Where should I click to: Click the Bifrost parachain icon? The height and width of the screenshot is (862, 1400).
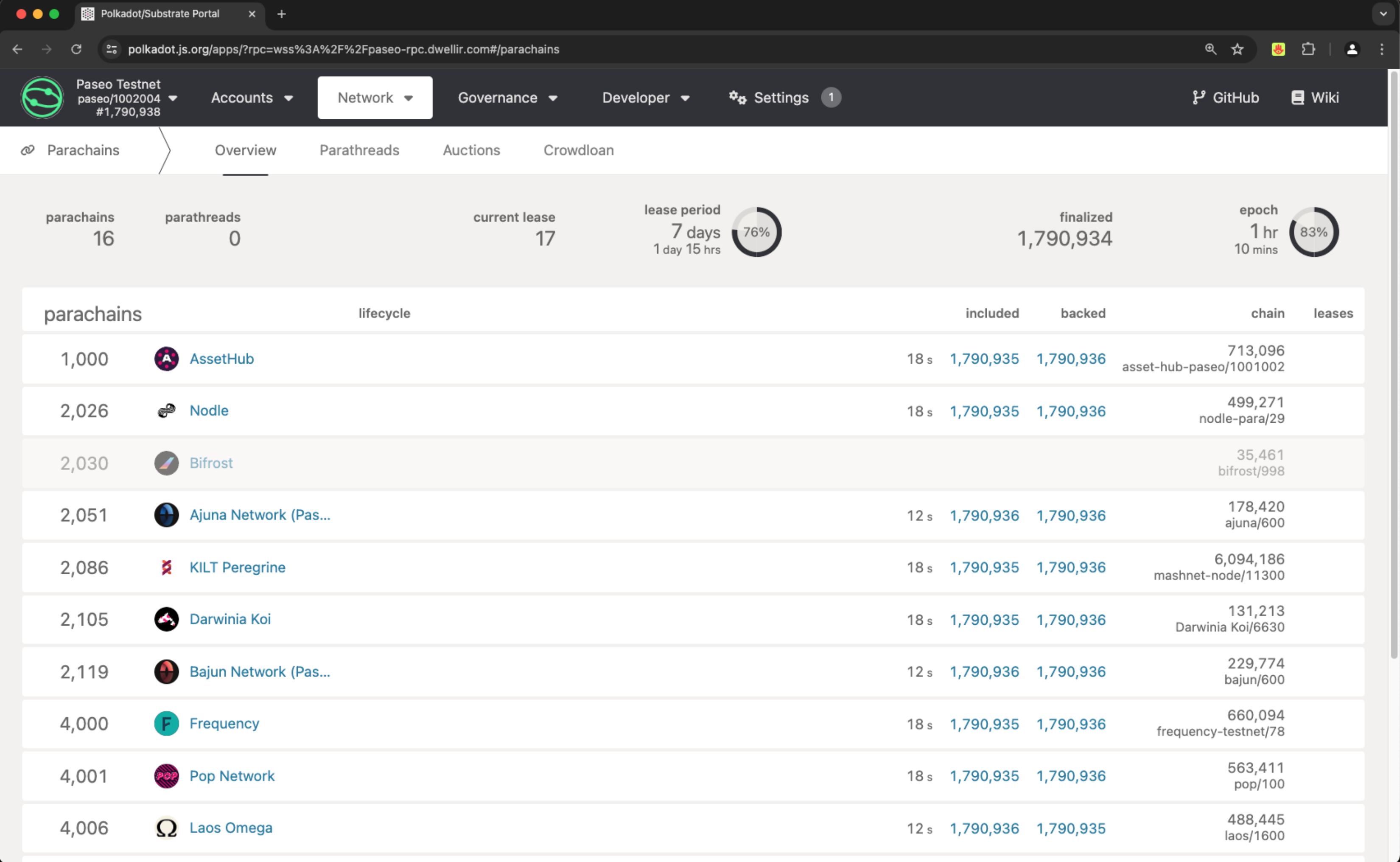tap(166, 463)
